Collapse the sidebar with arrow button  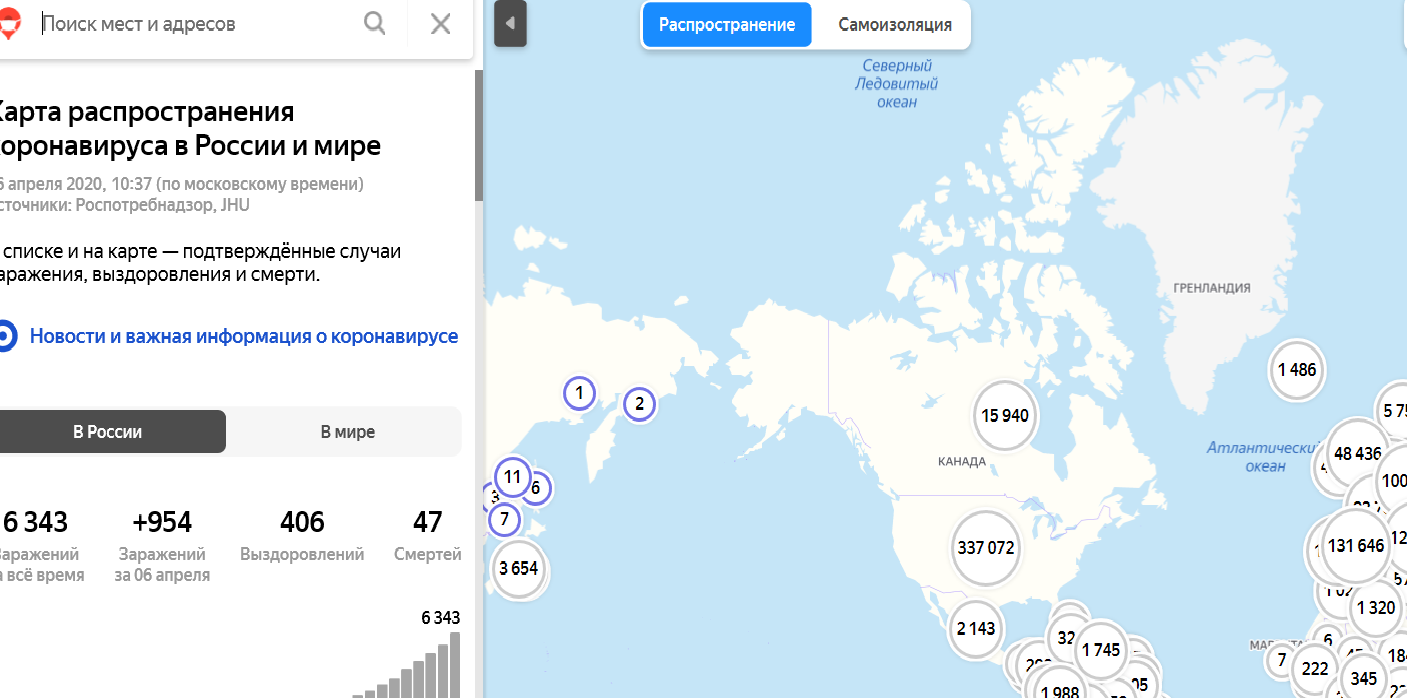tap(510, 24)
